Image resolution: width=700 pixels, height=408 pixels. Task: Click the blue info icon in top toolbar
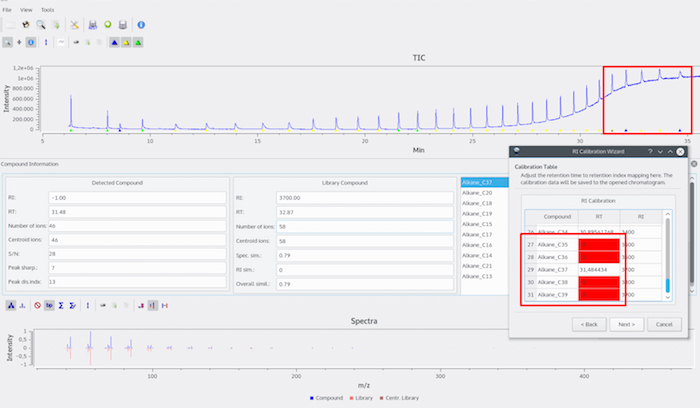click(x=140, y=24)
